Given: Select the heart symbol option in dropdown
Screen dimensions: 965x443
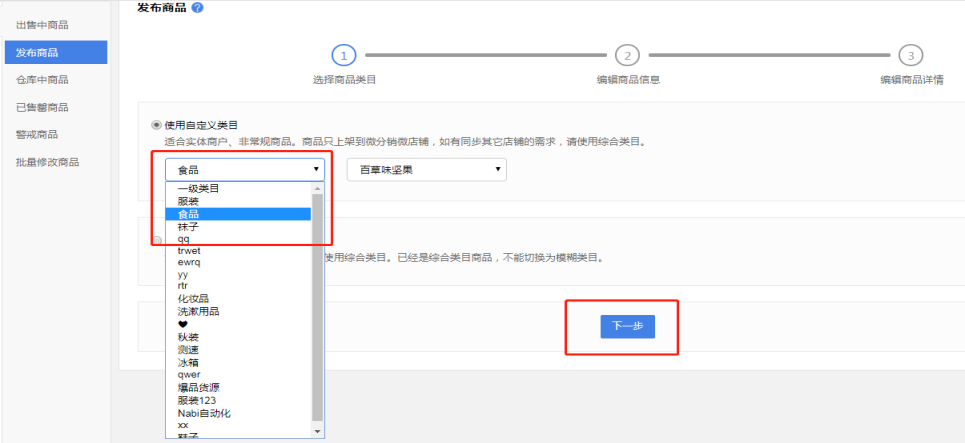Looking at the screenshot, I should (x=182, y=324).
